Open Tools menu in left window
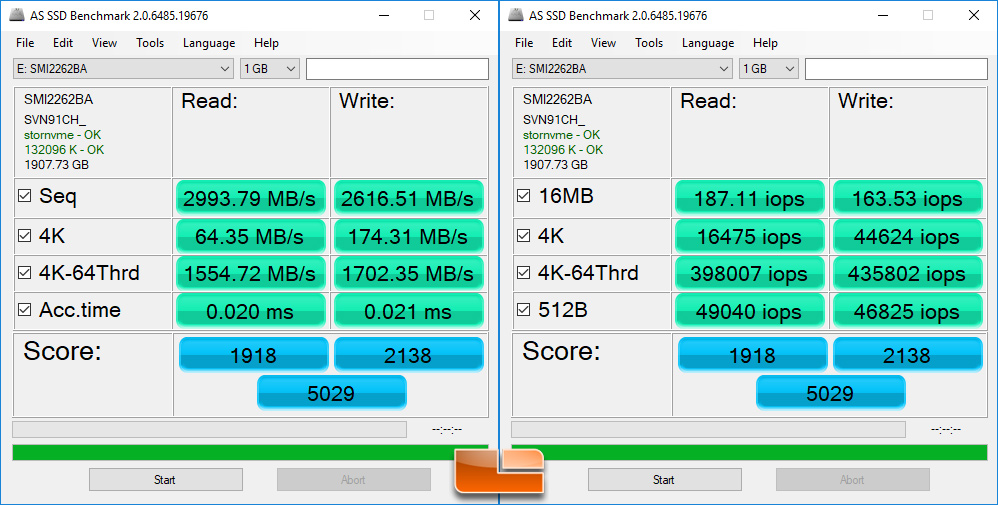The image size is (998, 505). tap(150, 43)
